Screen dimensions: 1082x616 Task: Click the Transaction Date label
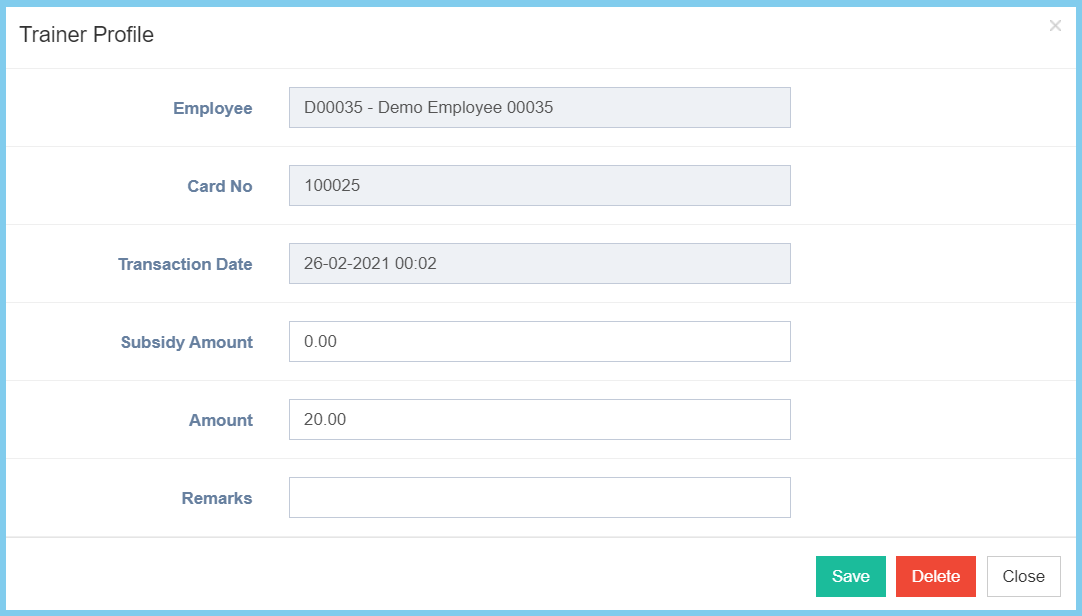pos(185,264)
